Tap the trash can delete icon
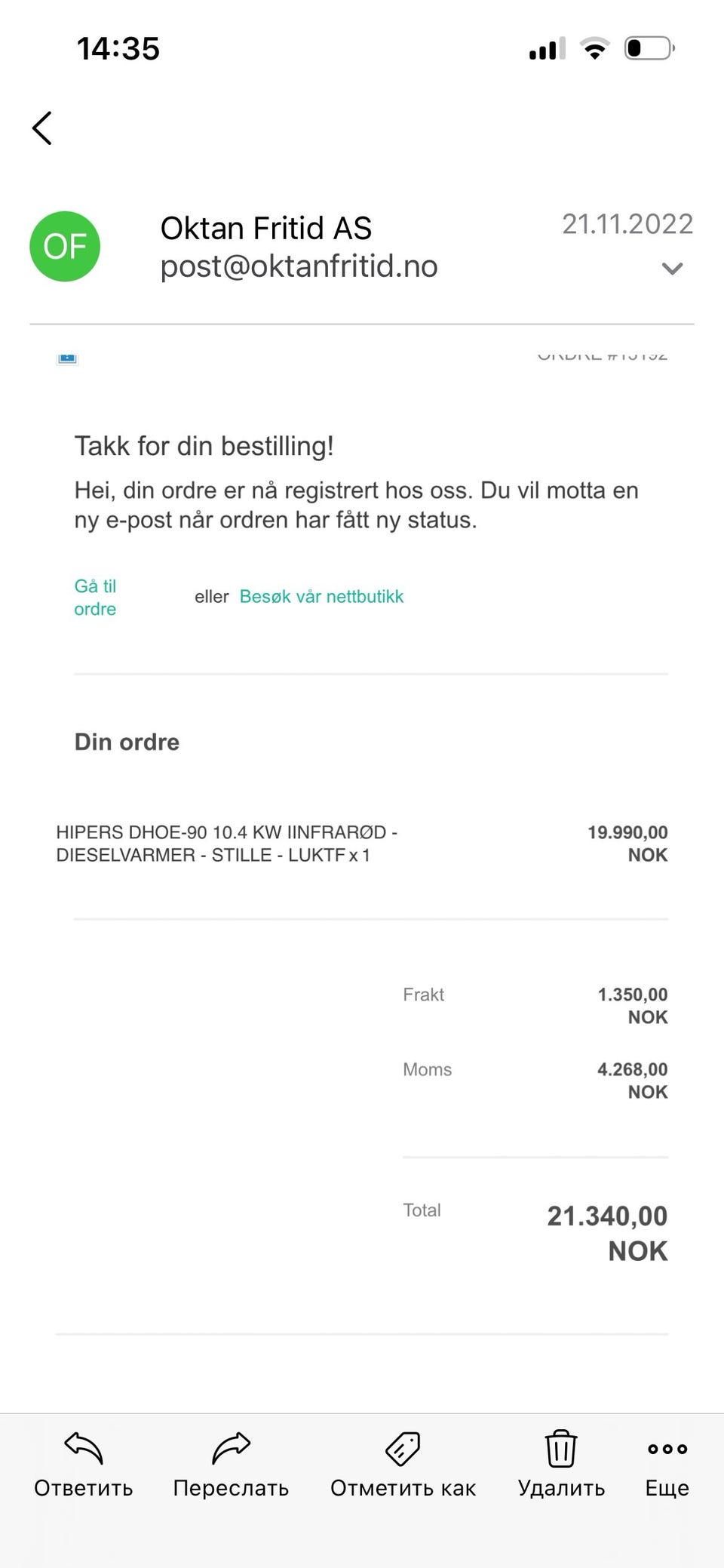 click(561, 1448)
